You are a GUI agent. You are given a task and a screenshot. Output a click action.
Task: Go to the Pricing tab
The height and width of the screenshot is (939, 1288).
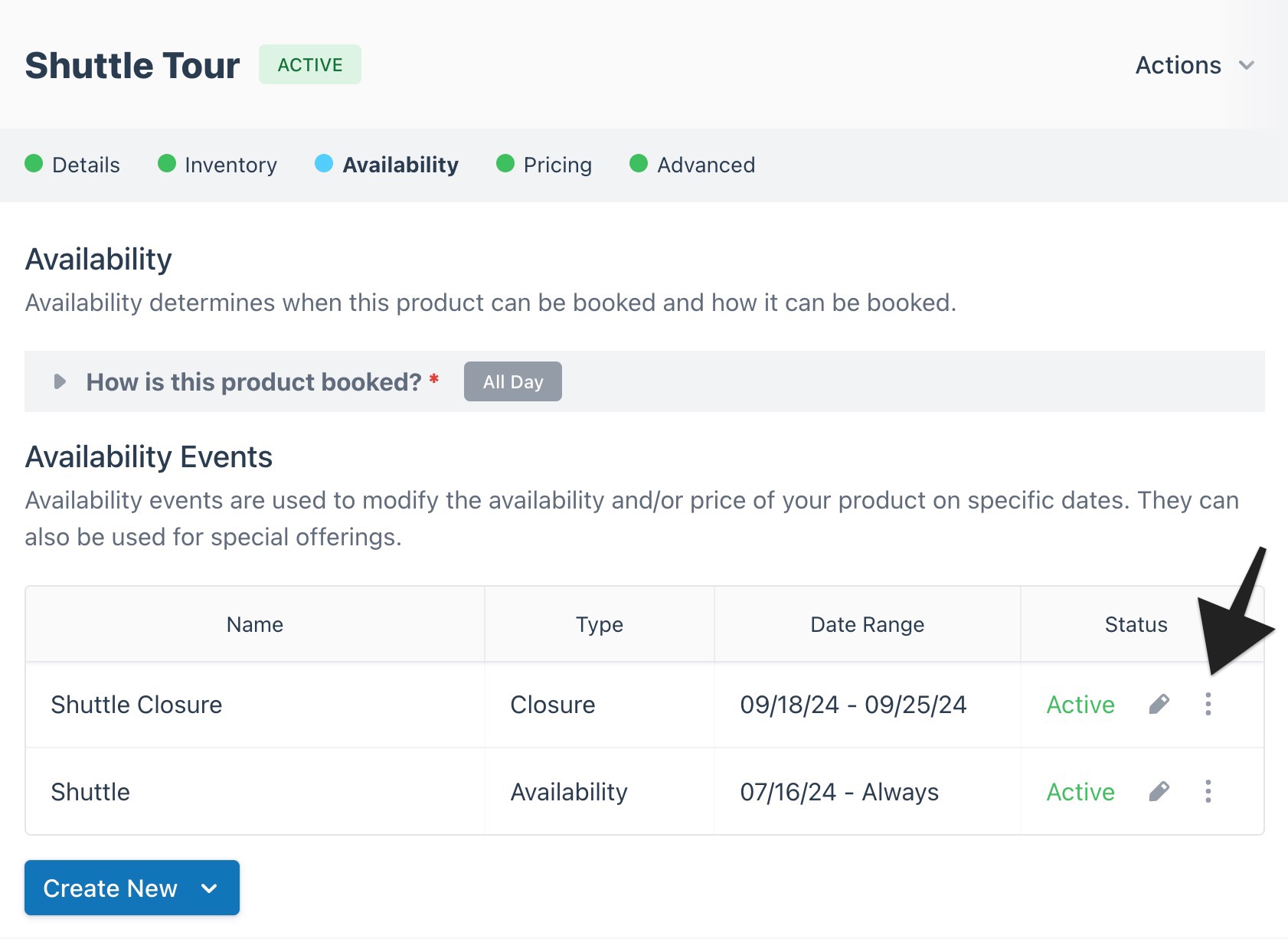[544, 165]
